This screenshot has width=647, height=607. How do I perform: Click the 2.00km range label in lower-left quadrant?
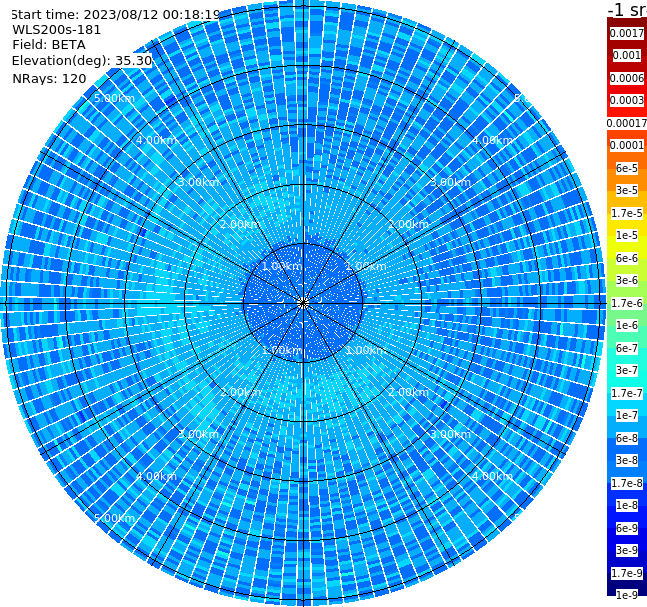tap(240, 392)
